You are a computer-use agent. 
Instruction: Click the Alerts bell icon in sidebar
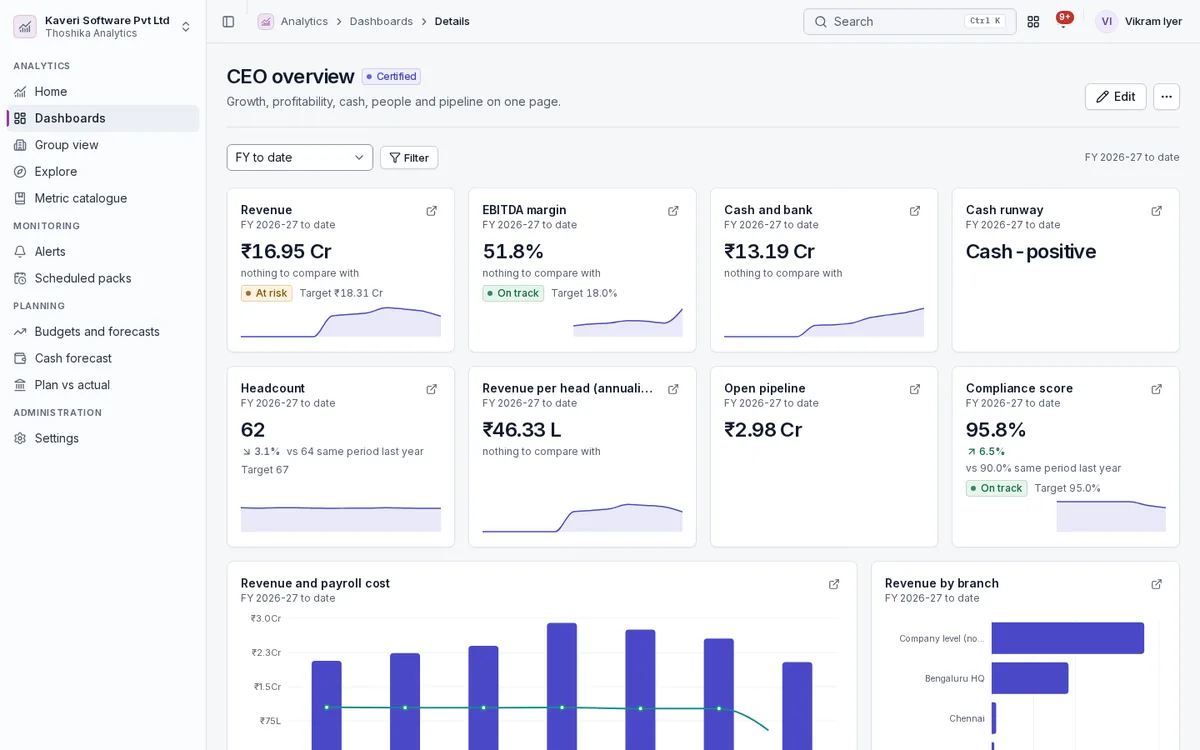pyautogui.click(x=20, y=252)
